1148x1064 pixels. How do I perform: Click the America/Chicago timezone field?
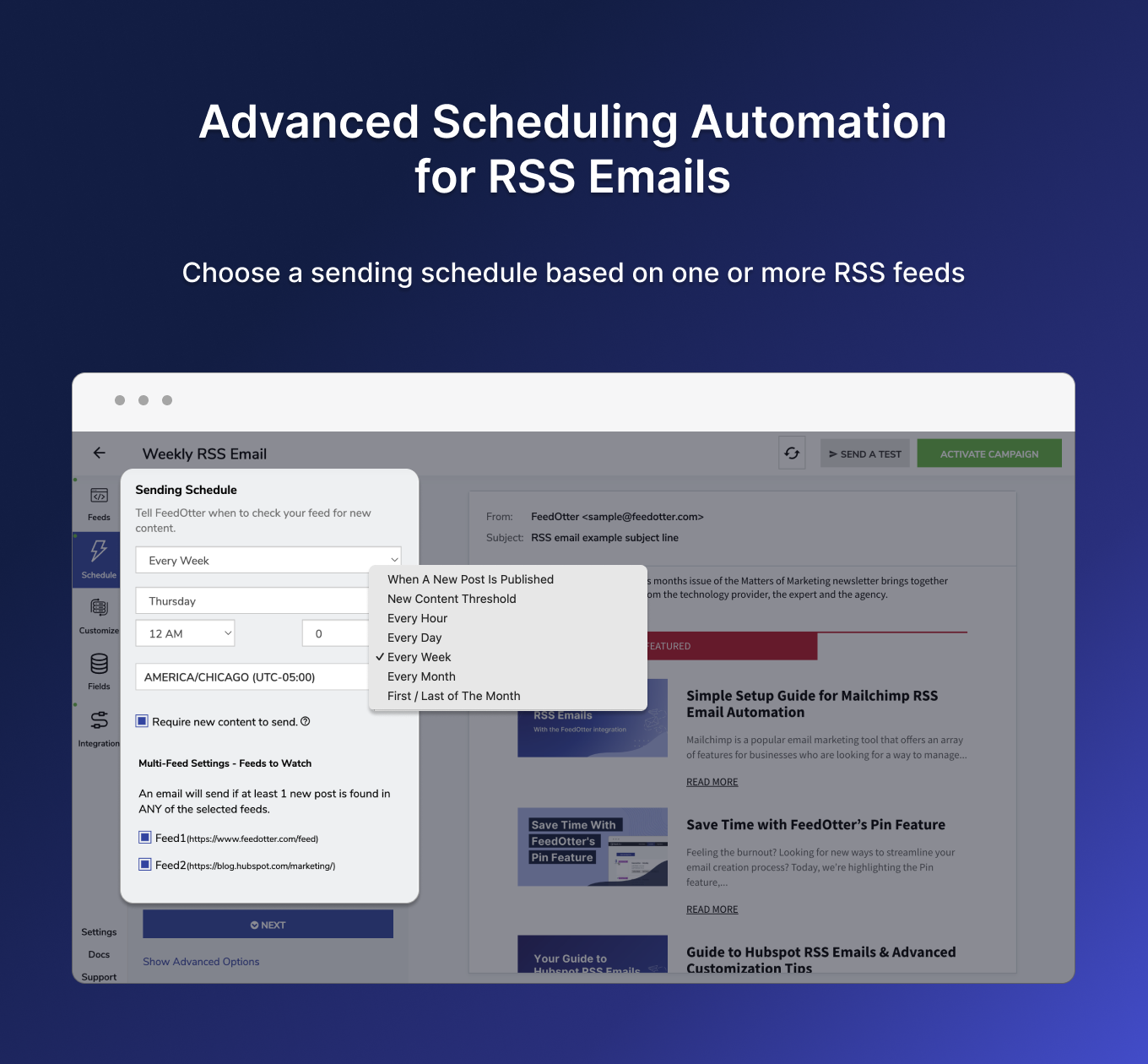pos(252,677)
